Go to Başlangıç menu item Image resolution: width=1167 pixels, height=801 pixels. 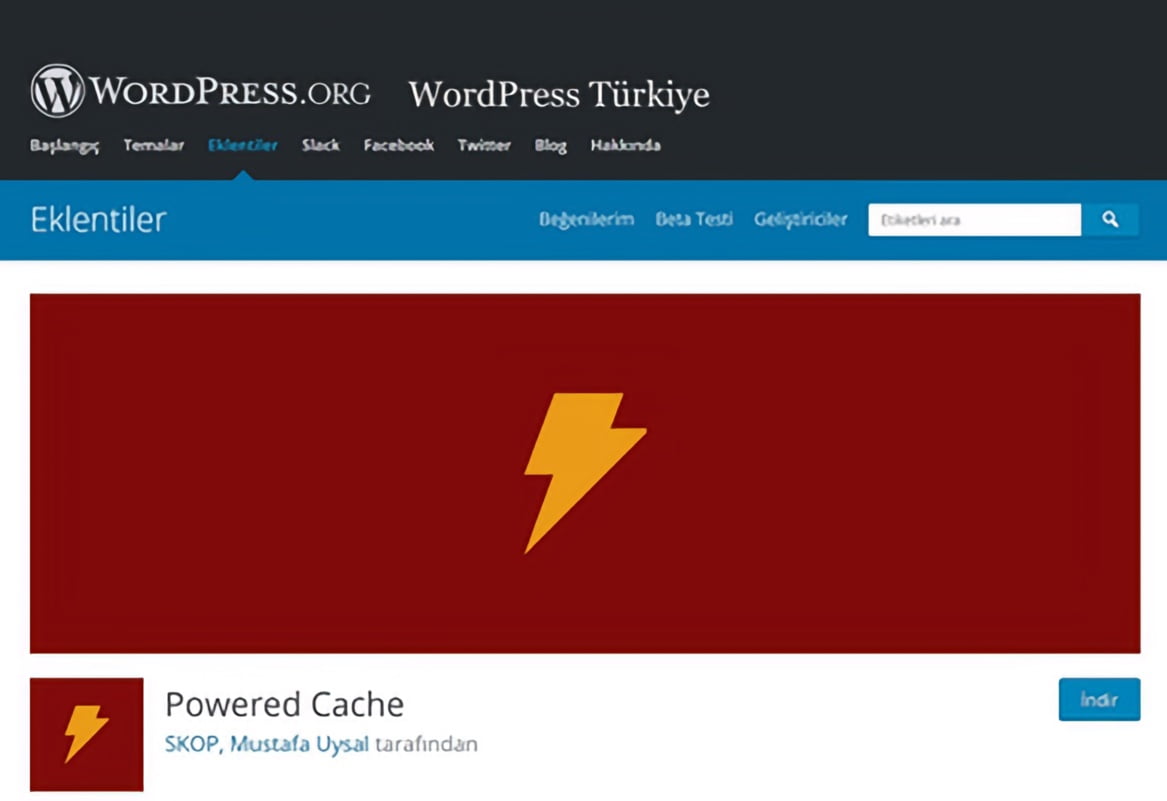(65, 146)
